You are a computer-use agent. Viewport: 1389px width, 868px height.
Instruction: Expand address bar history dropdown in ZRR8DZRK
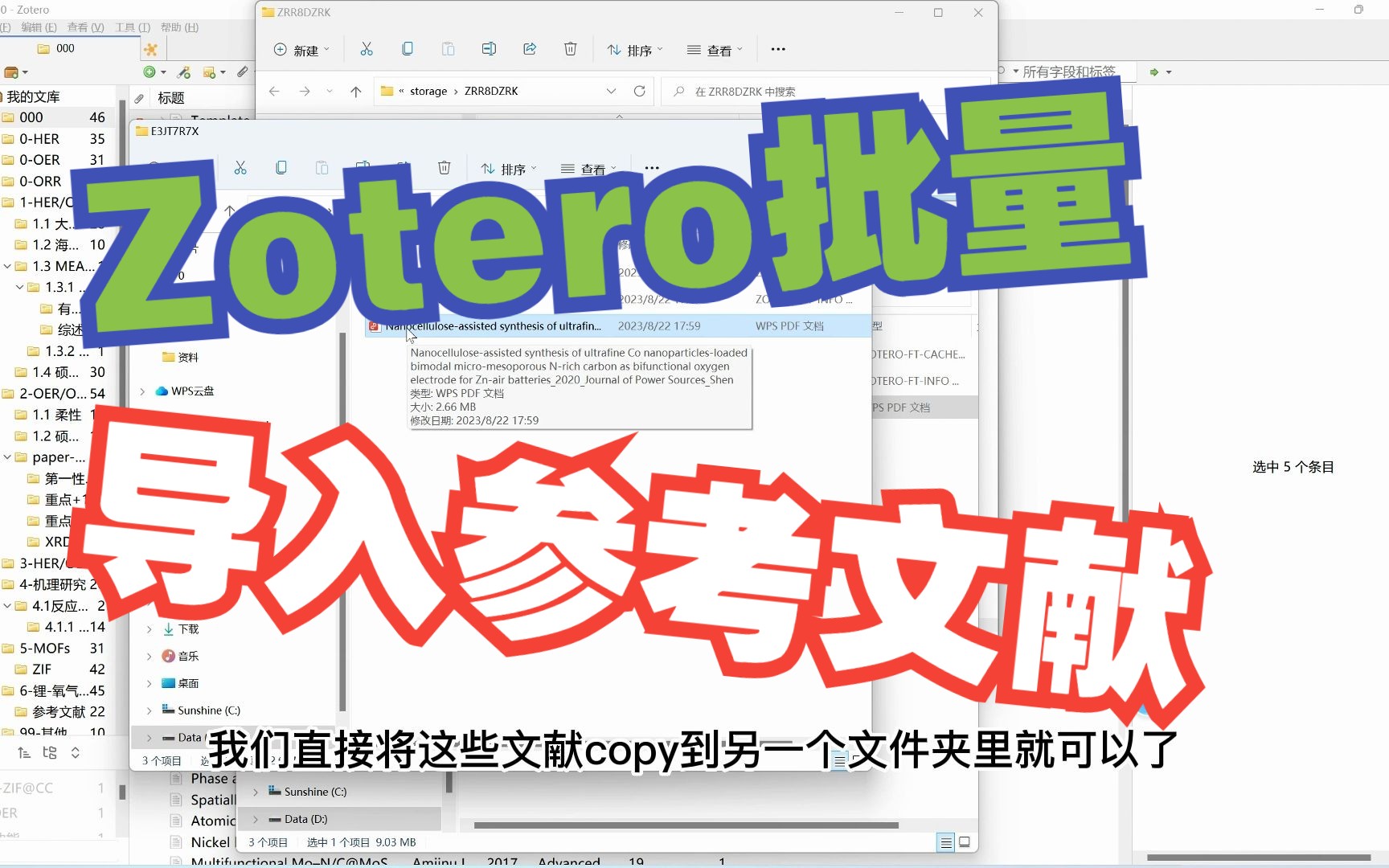point(611,91)
